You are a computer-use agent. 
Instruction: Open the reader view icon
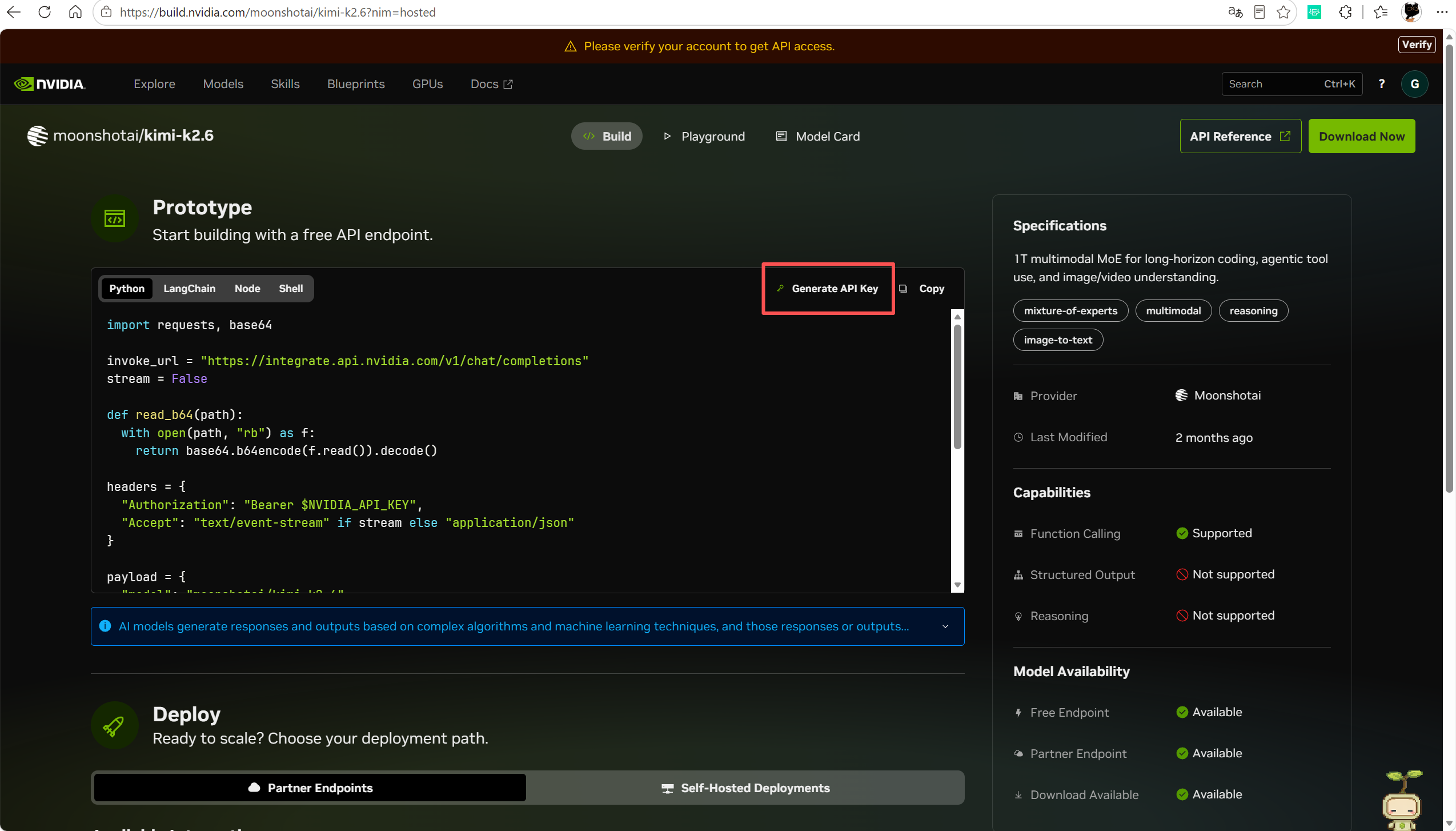(x=1260, y=12)
